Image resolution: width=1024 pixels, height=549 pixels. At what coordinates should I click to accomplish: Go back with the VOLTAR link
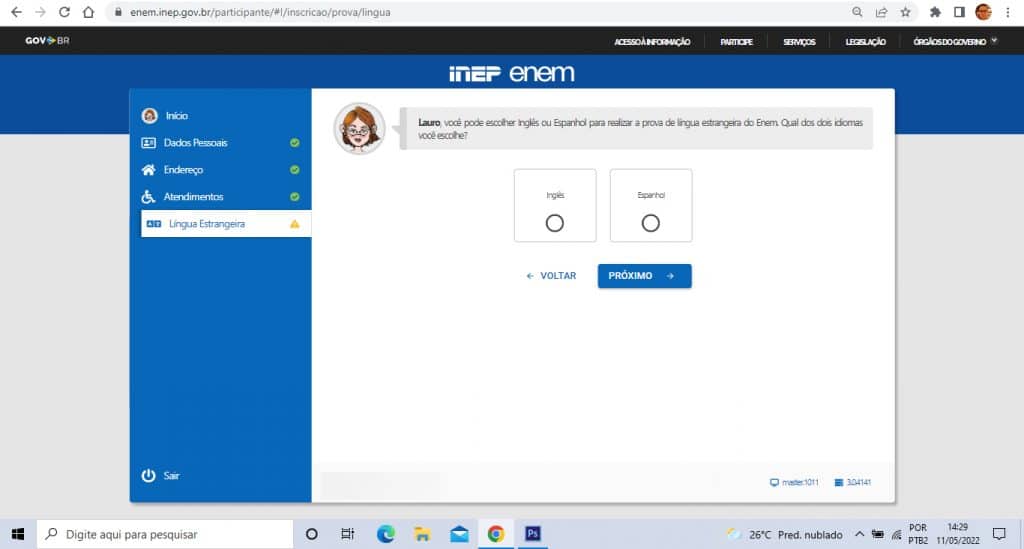click(x=551, y=276)
